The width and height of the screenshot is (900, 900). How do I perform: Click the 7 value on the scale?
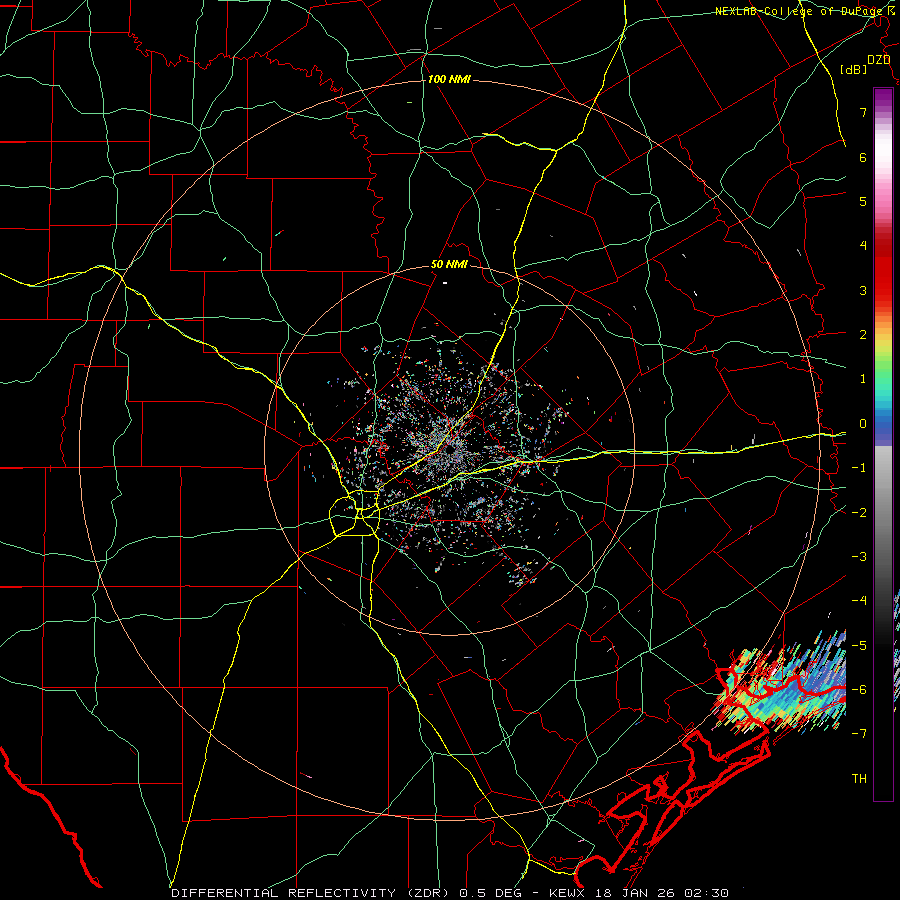(863, 112)
